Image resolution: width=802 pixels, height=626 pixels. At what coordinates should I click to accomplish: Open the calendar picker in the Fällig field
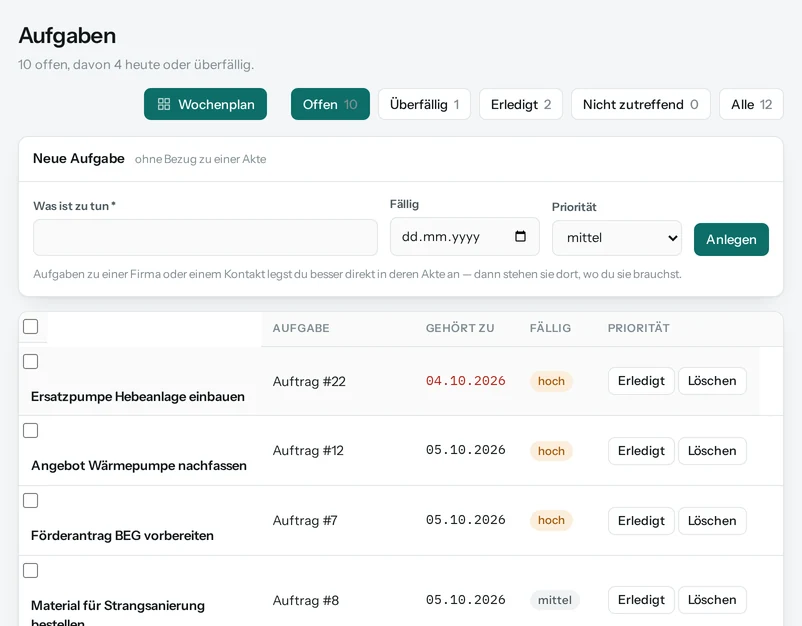click(x=520, y=236)
